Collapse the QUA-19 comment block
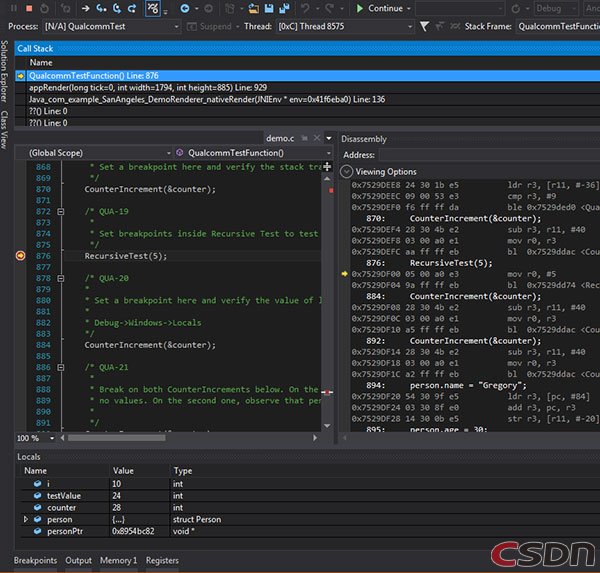 point(60,212)
